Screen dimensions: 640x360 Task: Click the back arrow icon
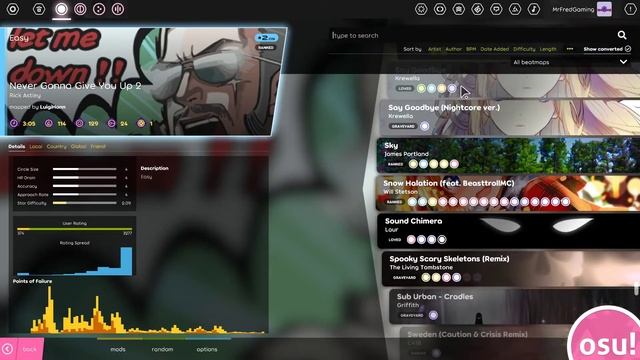7,349
